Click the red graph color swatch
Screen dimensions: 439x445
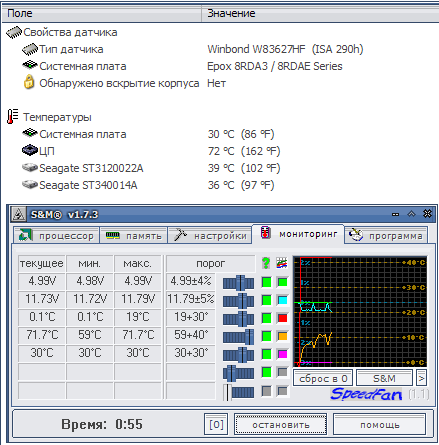[282, 318]
